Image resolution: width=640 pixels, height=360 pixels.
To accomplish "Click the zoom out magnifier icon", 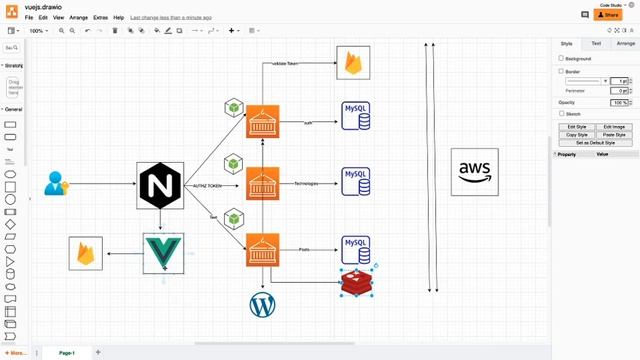I will coord(72,31).
